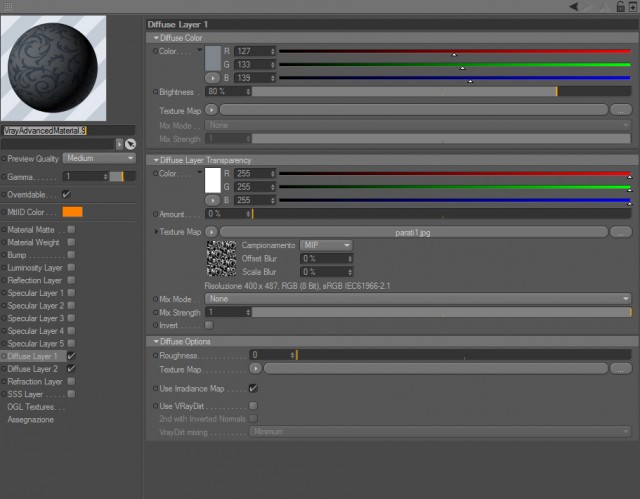
Task: Click the cursor pick icon under material name
Action: point(130,144)
